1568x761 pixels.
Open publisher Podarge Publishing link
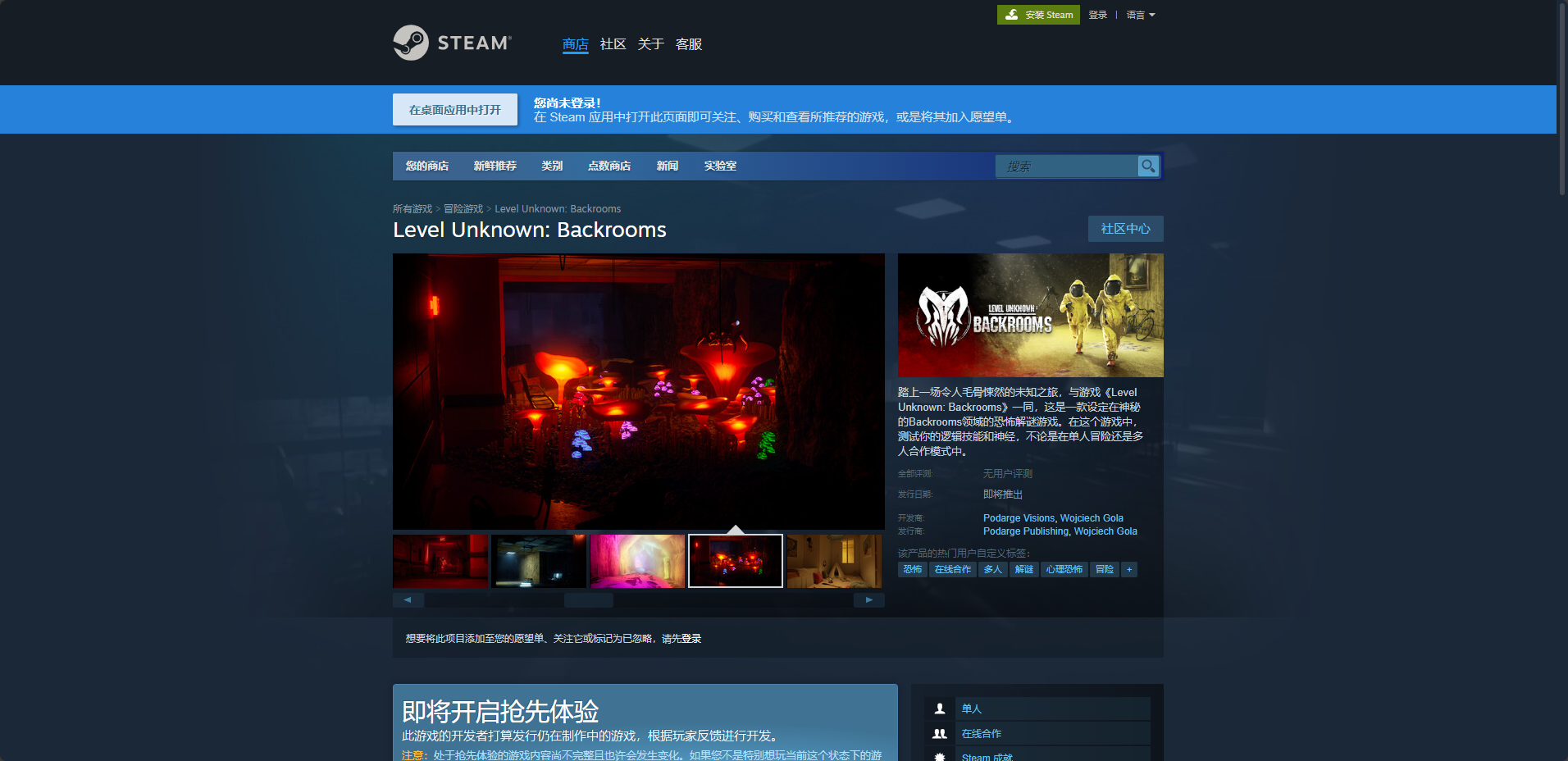click(x=1026, y=531)
